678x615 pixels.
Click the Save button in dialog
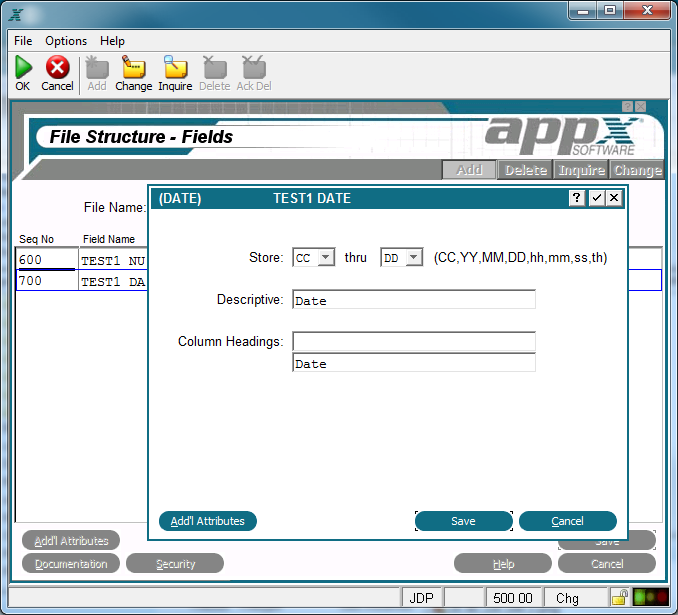pos(464,521)
